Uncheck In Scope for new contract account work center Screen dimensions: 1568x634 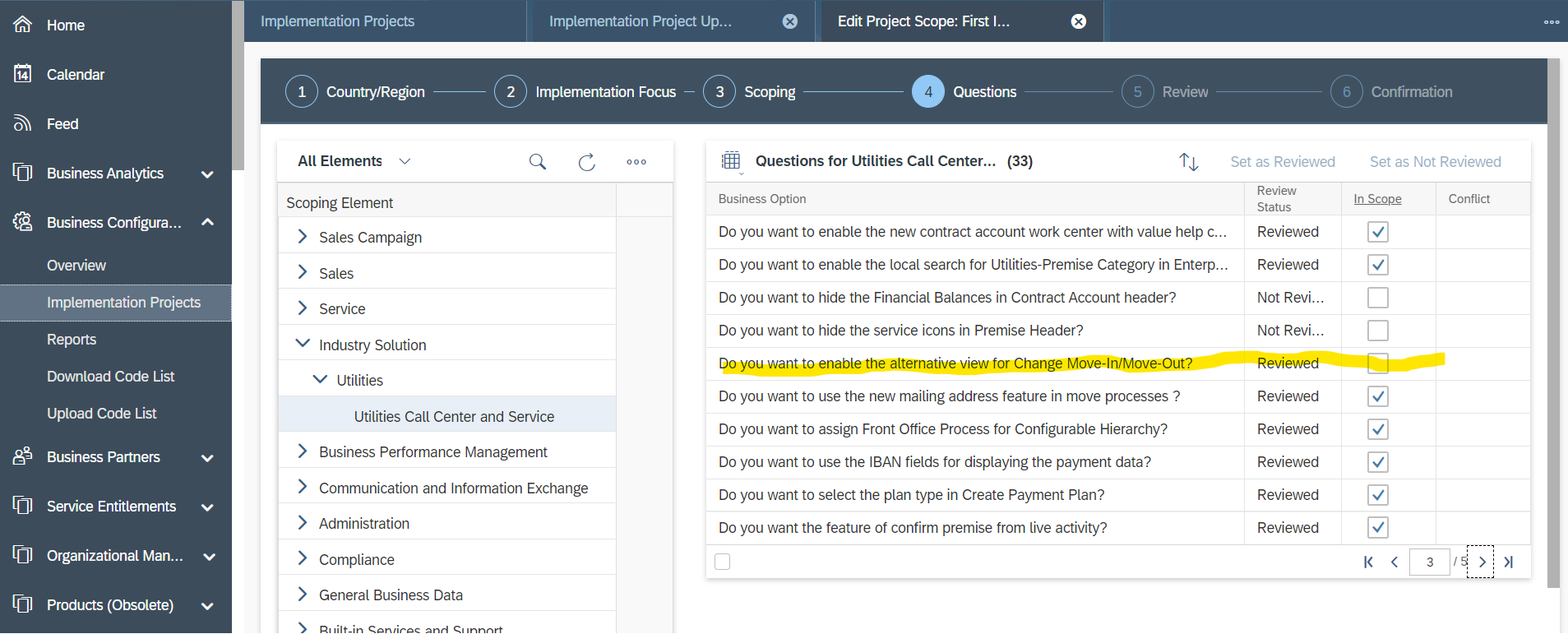[x=1378, y=232]
